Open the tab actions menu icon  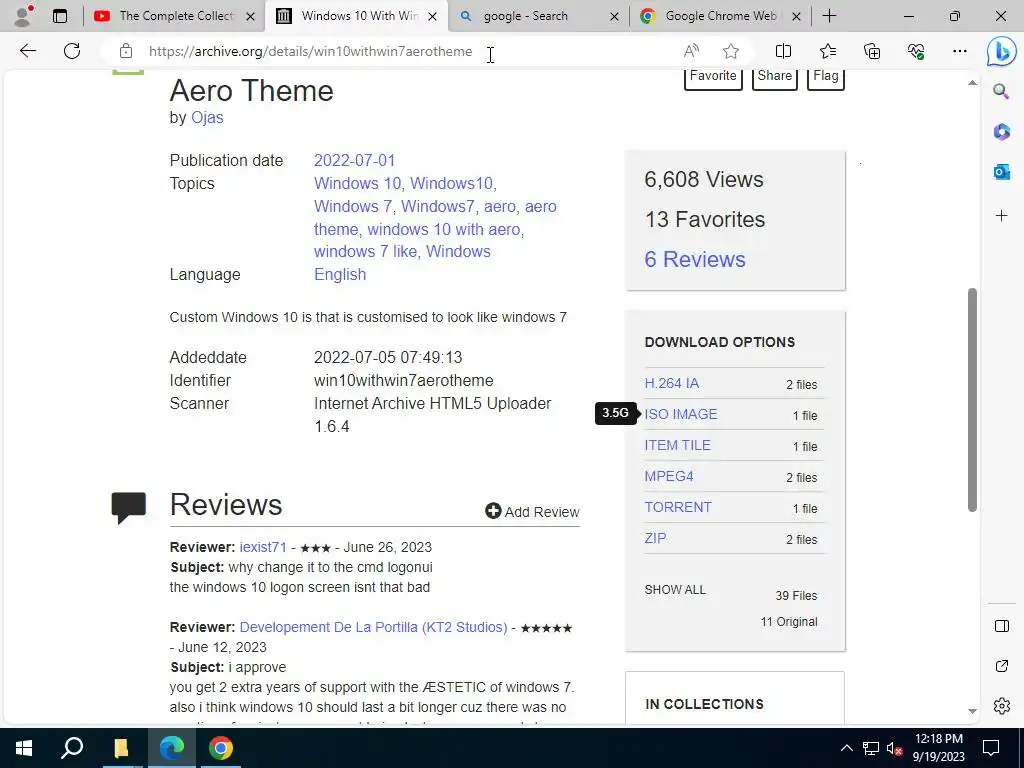[x=59, y=16]
